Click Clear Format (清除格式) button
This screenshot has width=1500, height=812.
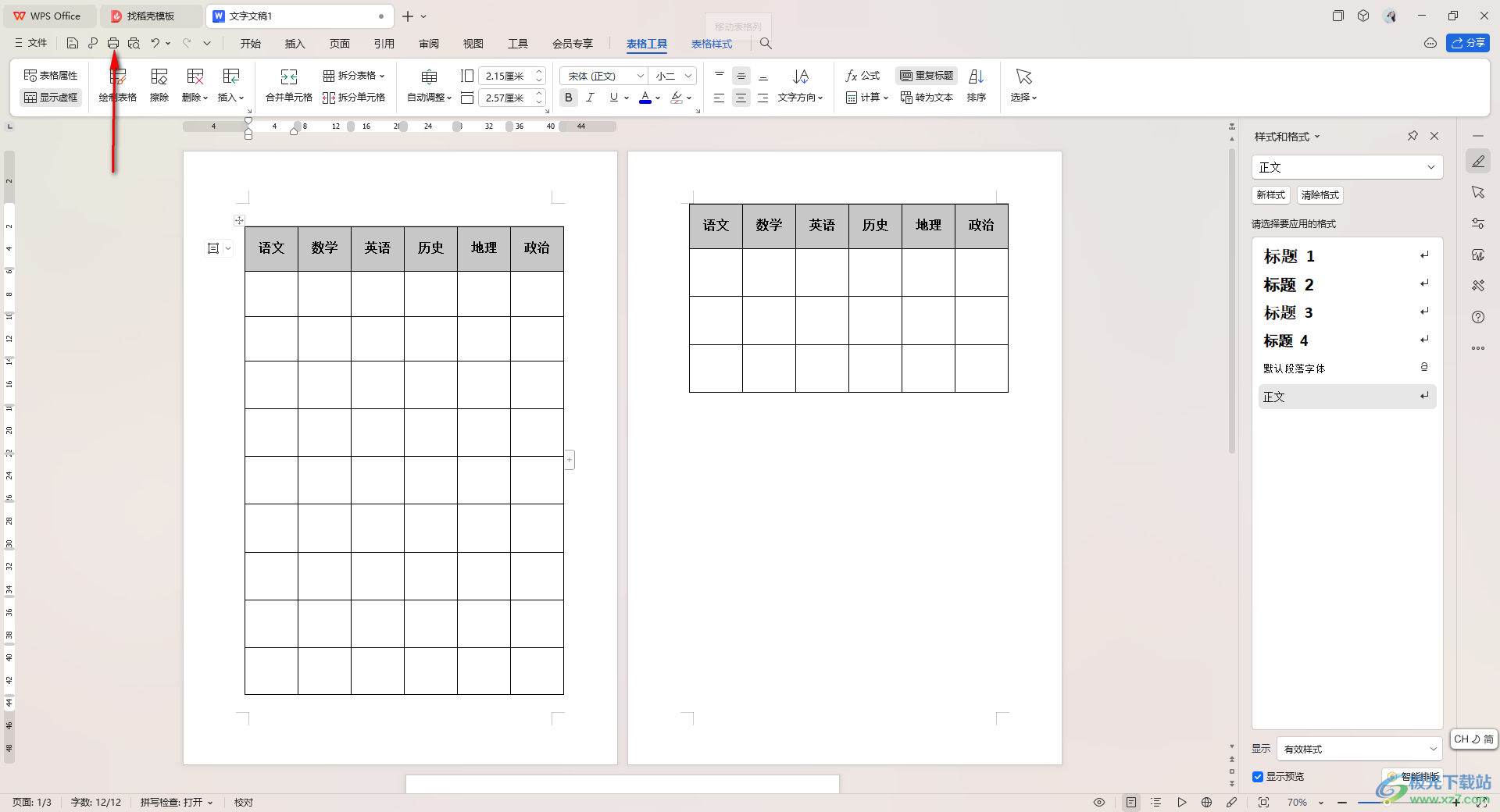point(1320,195)
